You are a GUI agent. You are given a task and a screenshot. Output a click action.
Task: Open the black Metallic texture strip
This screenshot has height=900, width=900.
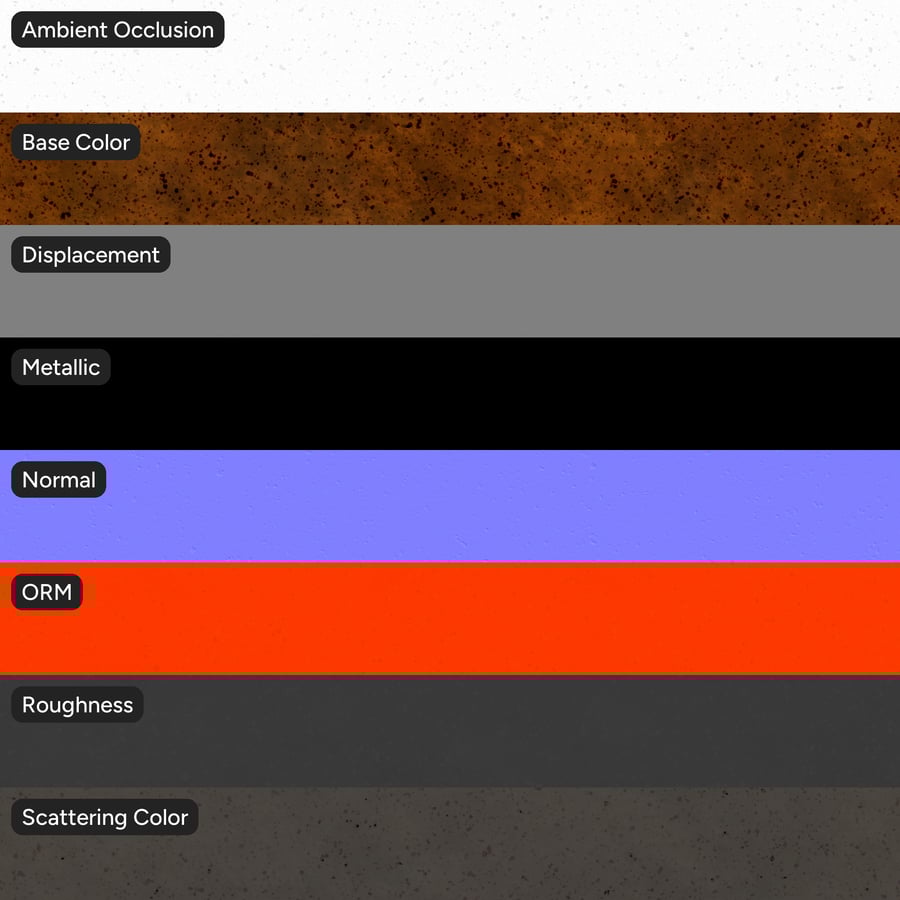point(450,394)
